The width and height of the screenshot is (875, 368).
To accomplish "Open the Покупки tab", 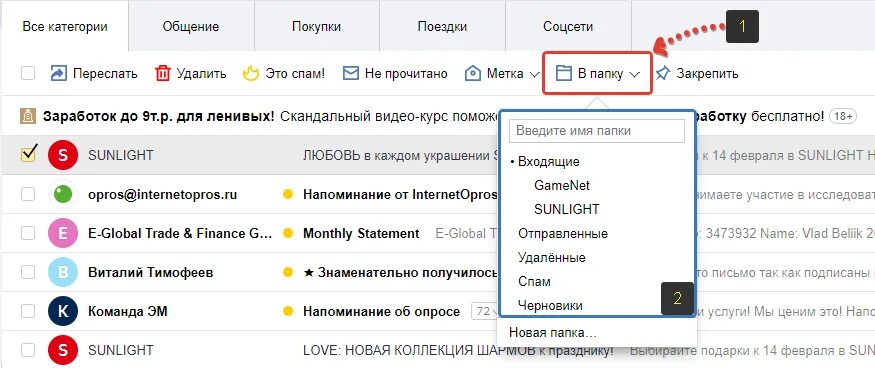I will tap(316, 27).
